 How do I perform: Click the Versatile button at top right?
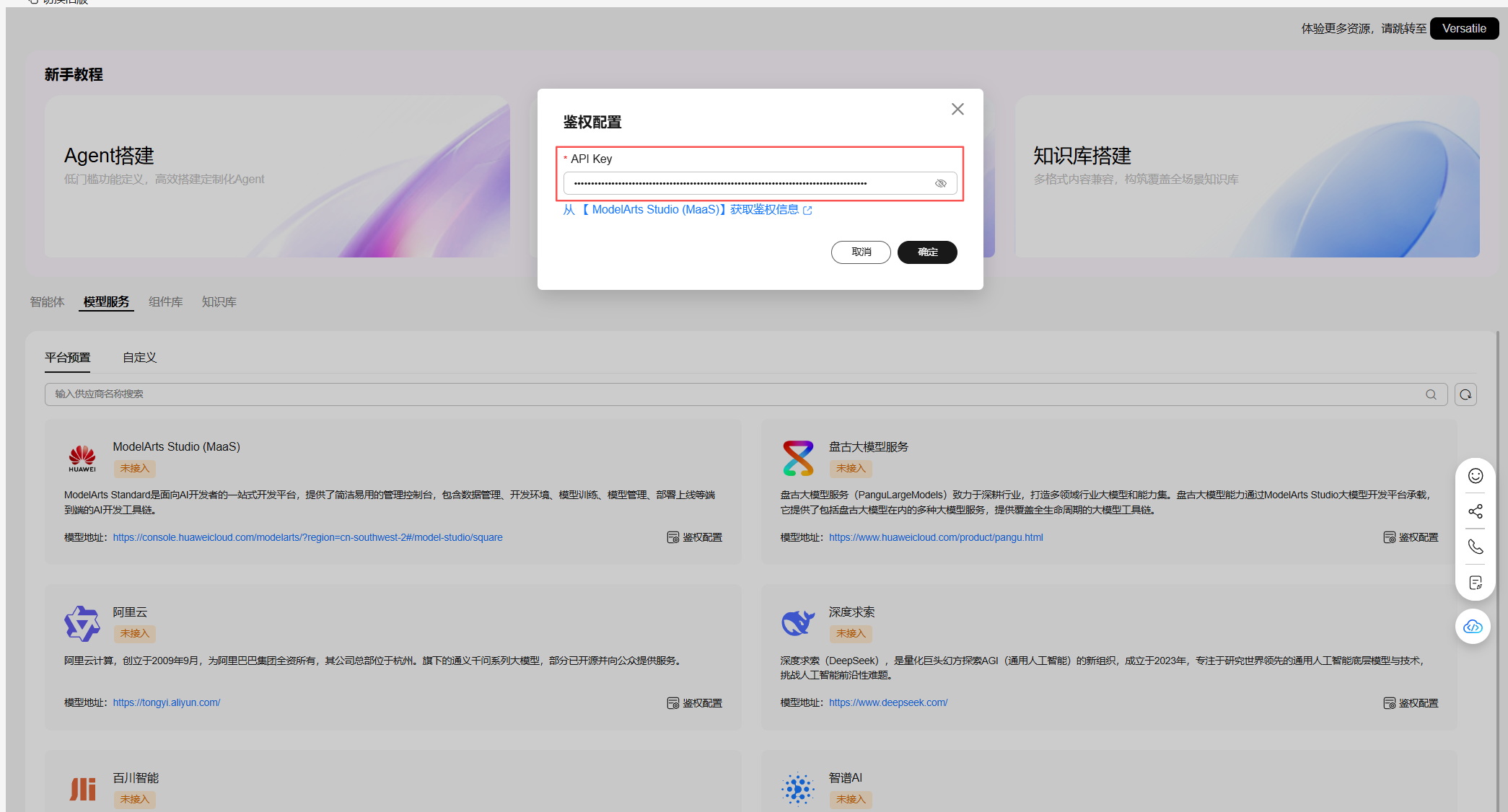[x=1463, y=29]
